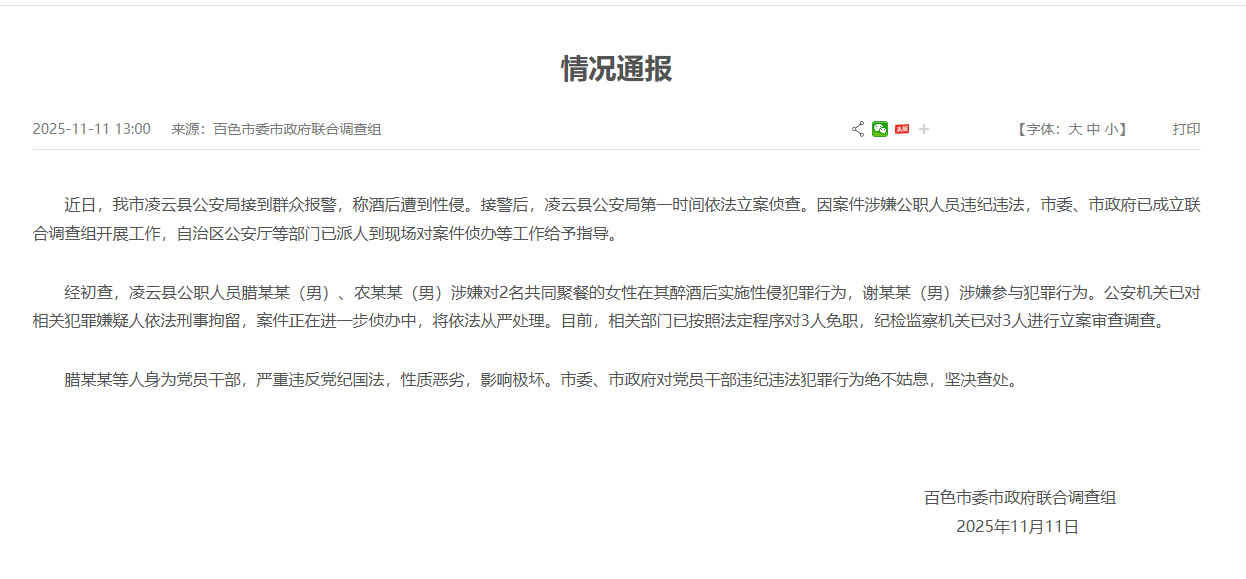This screenshot has width=1246, height=579.
Task: Click the source label 百色市委市政府联合调查组
Action: [298, 128]
